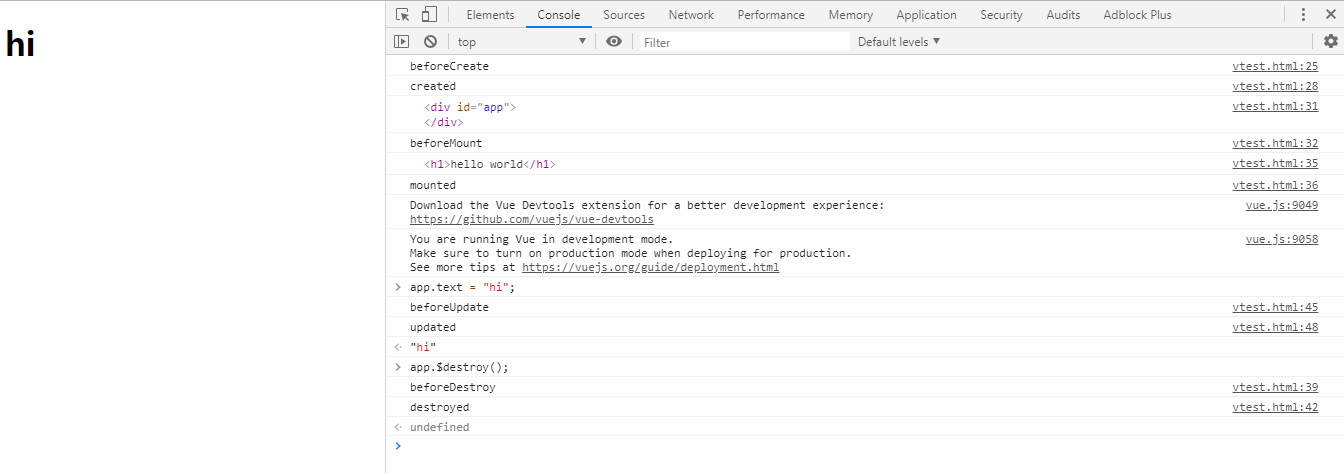
Task: Open the Memory tab
Action: (850, 14)
